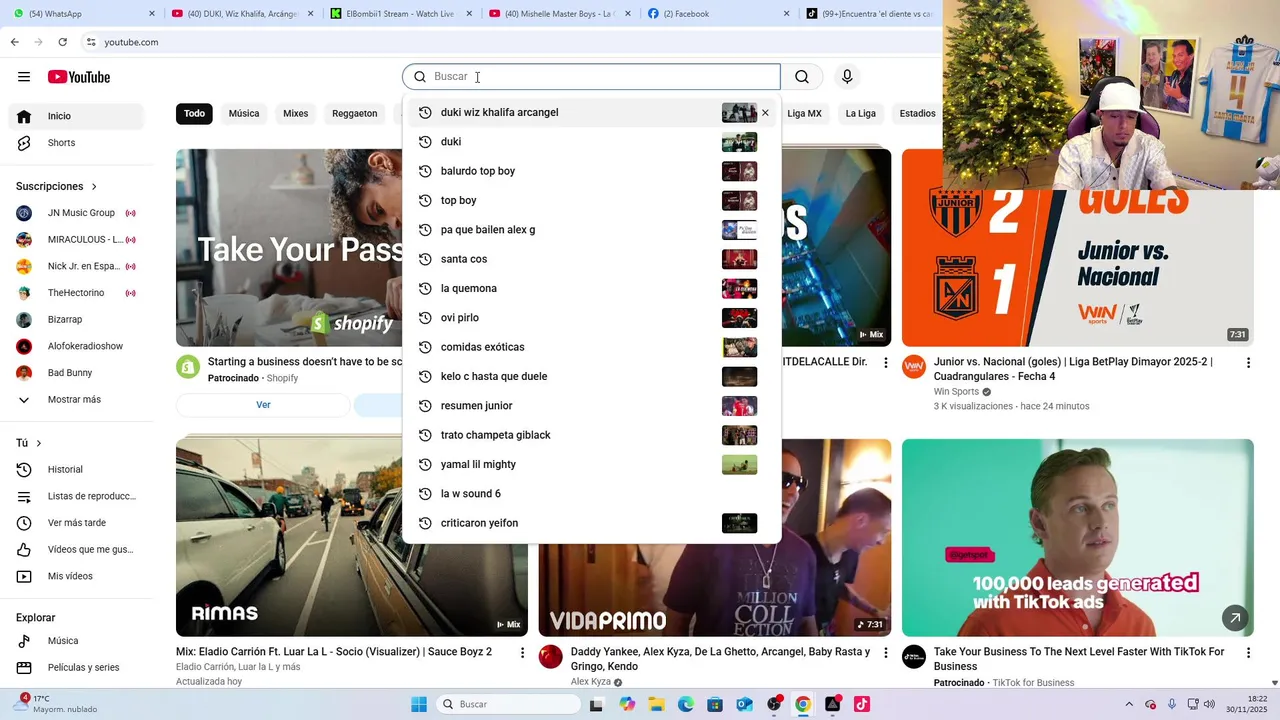Viewport: 1280px width, 720px height.
Task: Open Bad Bunny channel subscription
Action: [x=76, y=373]
